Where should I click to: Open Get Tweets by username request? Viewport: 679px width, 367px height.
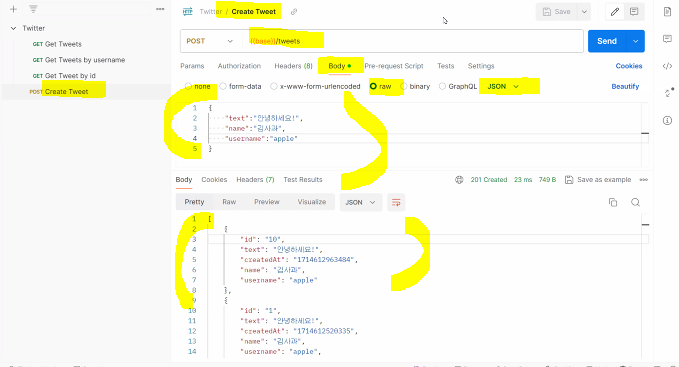[85, 60]
